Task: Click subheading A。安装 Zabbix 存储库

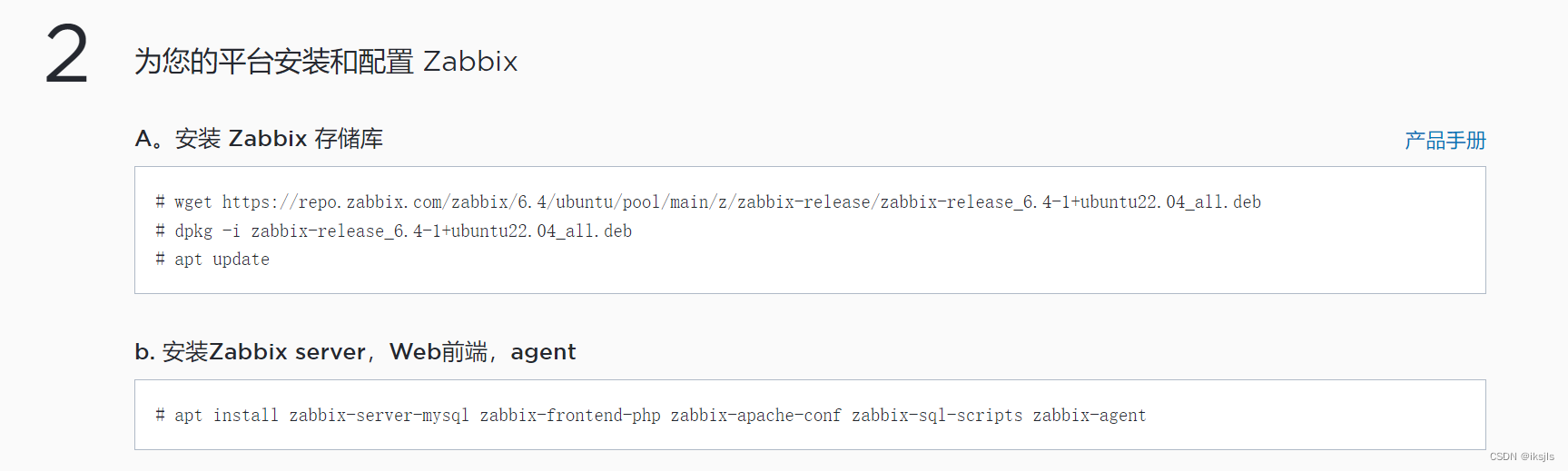Action: pos(259,139)
